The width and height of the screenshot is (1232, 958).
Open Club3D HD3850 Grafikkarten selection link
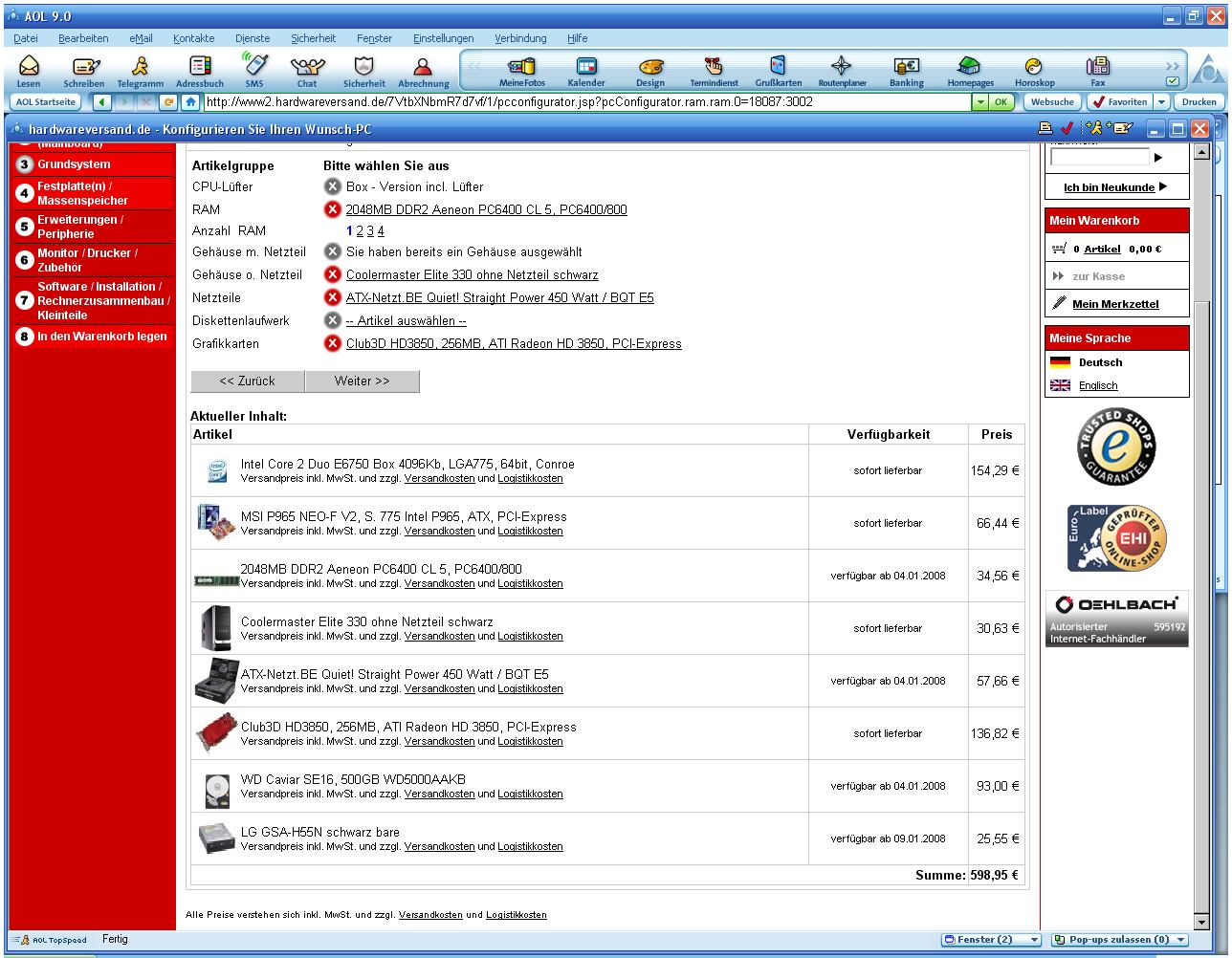point(514,343)
